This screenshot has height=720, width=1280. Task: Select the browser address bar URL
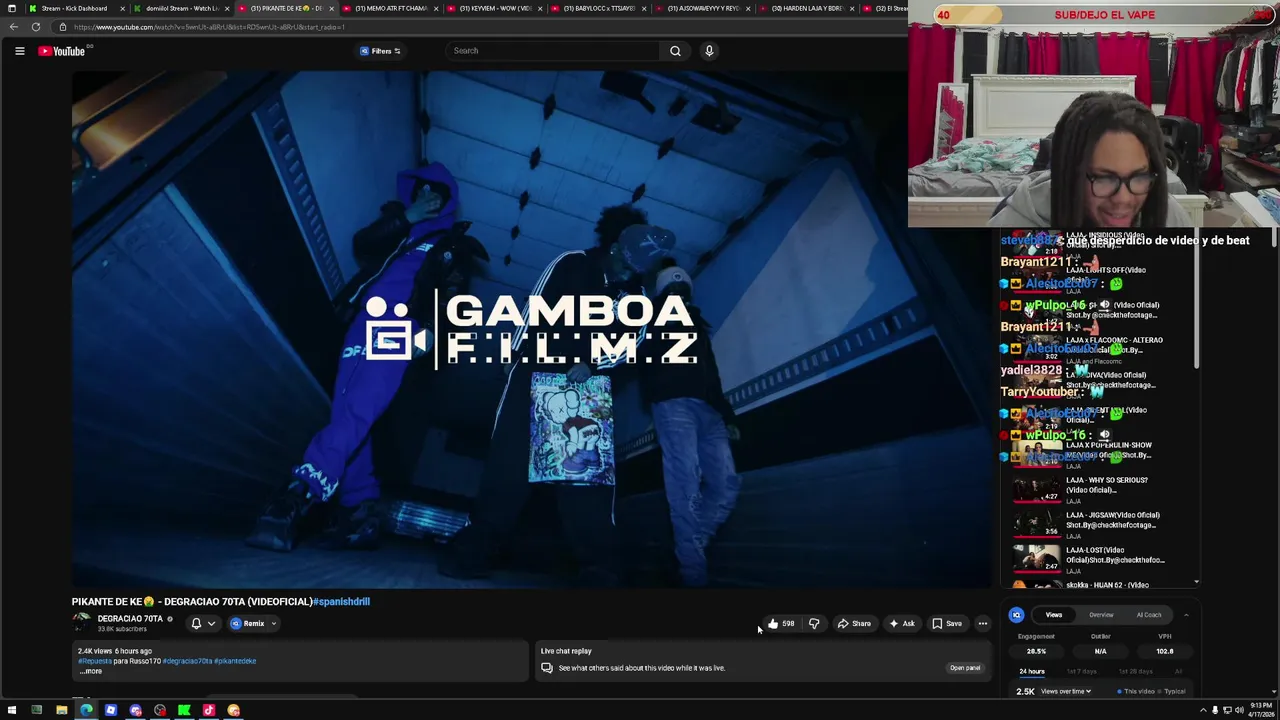(209, 27)
